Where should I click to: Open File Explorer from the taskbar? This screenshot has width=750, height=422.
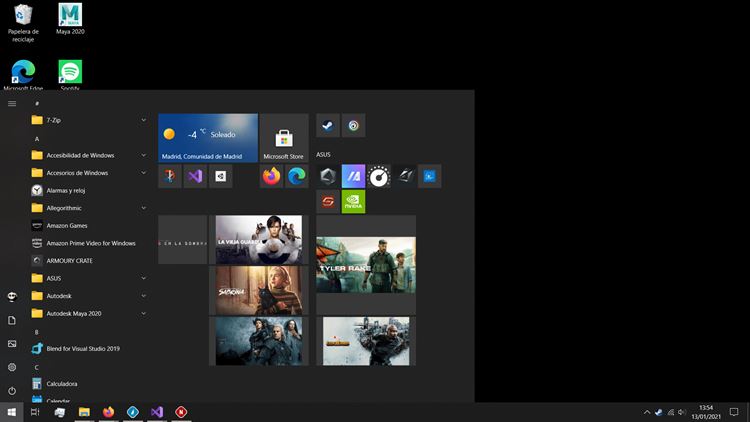84,412
